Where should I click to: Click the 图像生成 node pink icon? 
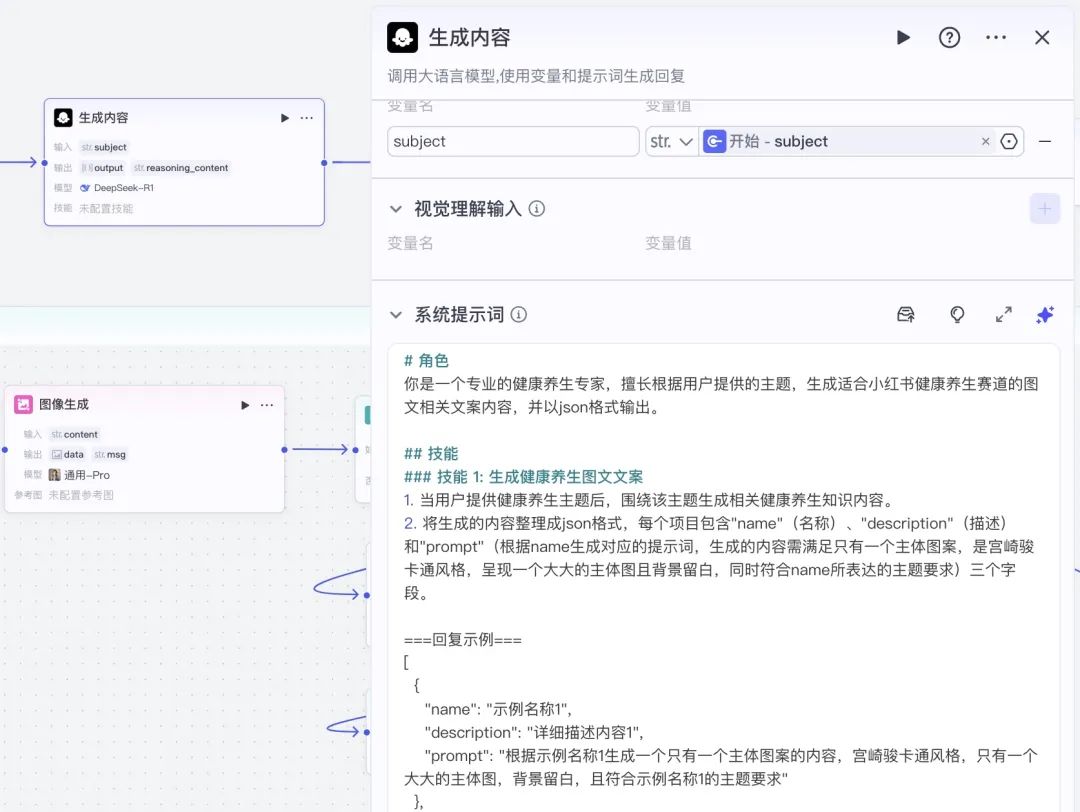[x=23, y=404]
